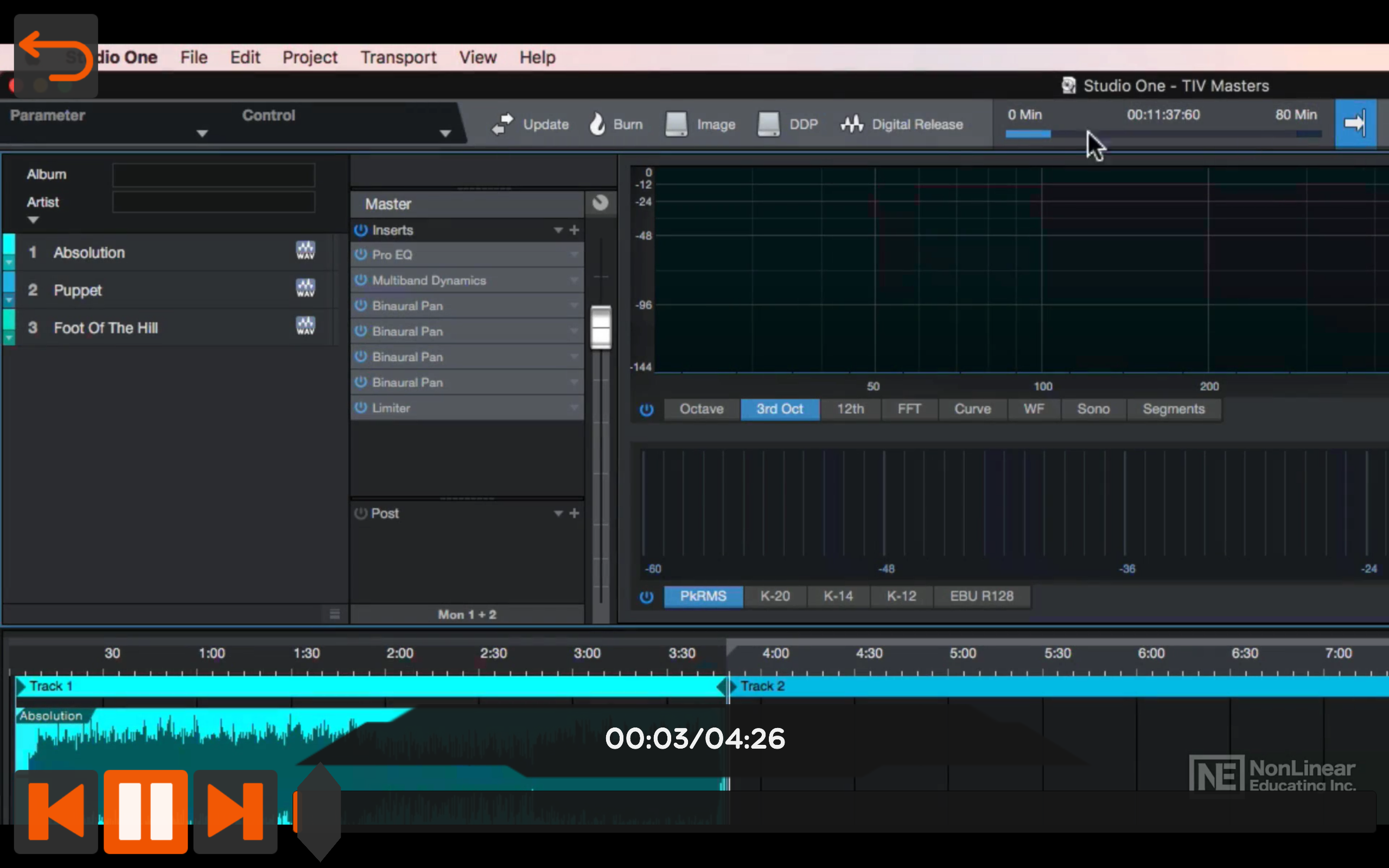The image size is (1389, 868).
Task: Toggle the Inserts section power button
Action: coord(360,229)
